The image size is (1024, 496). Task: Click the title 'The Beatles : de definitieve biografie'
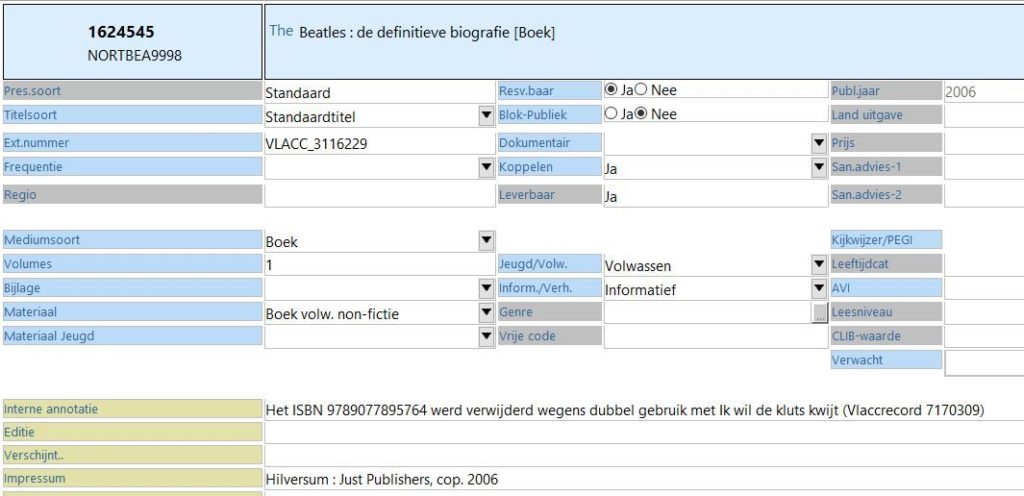pos(412,32)
